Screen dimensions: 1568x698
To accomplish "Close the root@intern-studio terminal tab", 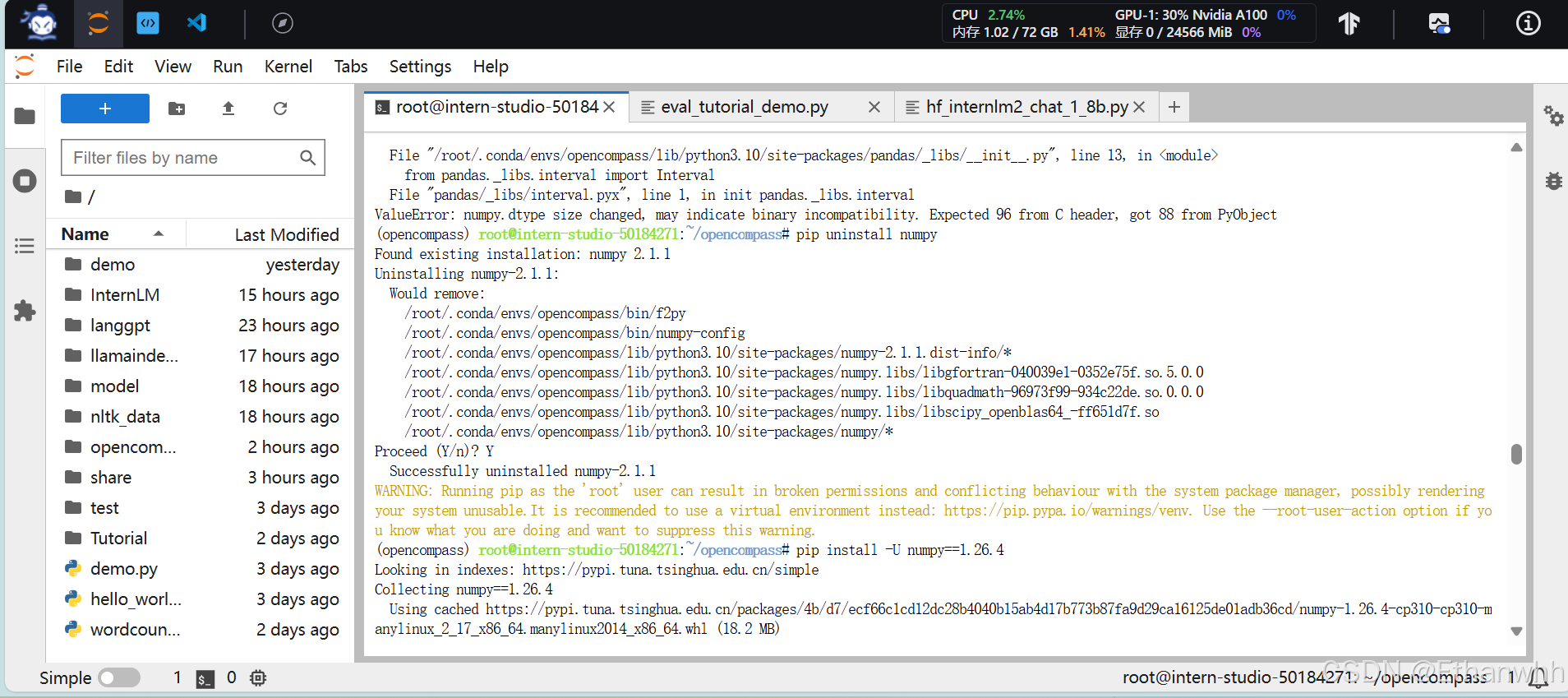I will (x=609, y=107).
